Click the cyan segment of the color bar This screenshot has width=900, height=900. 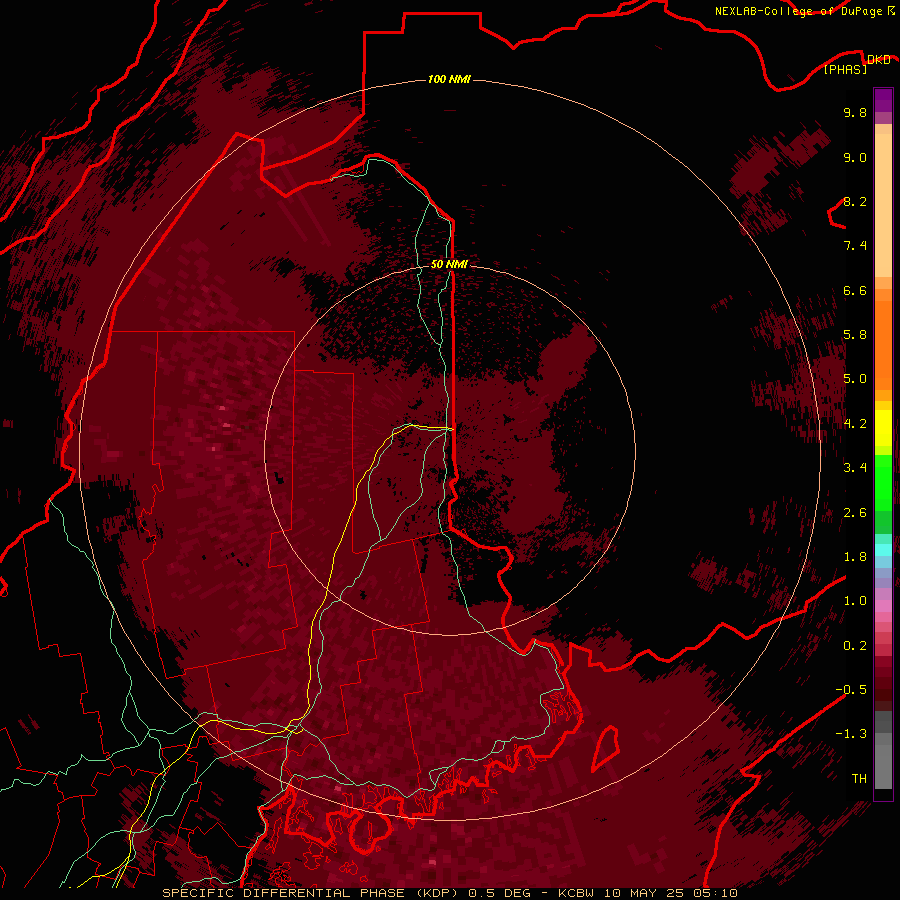click(x=883, y=550)
